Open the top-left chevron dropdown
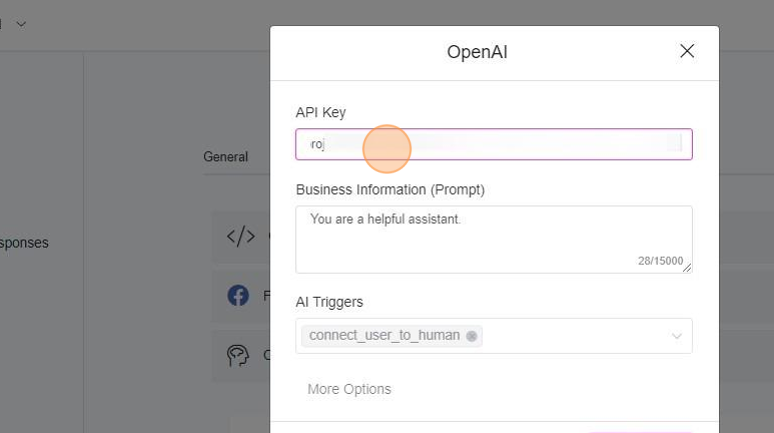This screenshot has width=774, height=433. click(21, 23)
